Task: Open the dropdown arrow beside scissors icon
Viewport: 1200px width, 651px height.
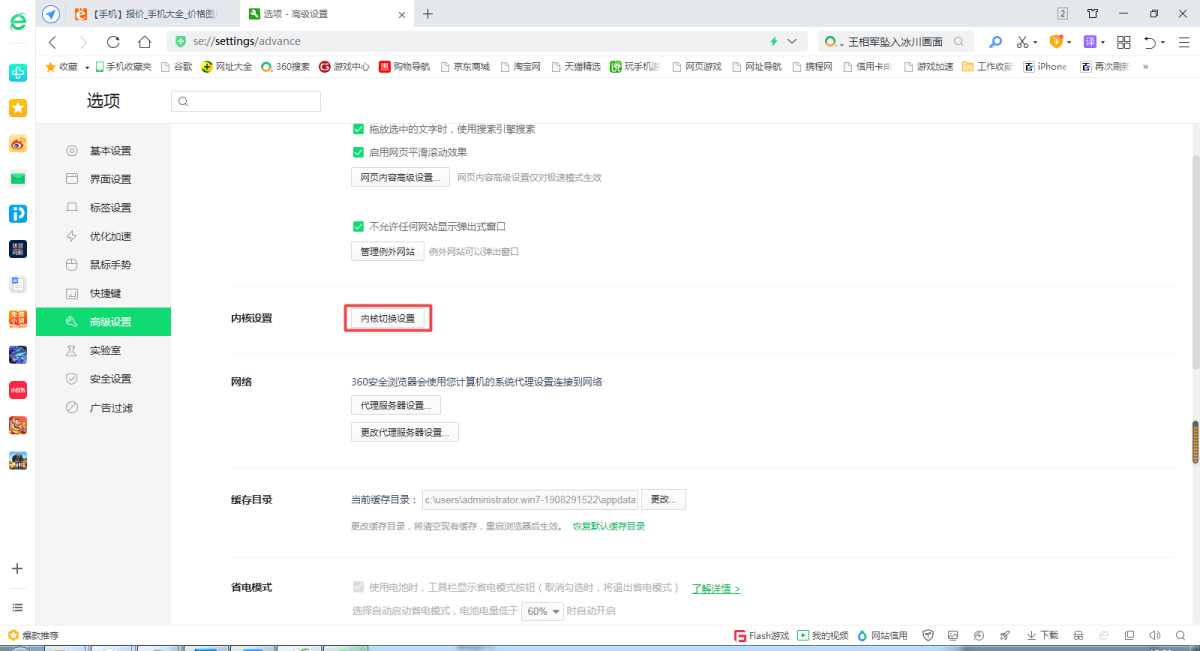Action: click(1035, 42)
